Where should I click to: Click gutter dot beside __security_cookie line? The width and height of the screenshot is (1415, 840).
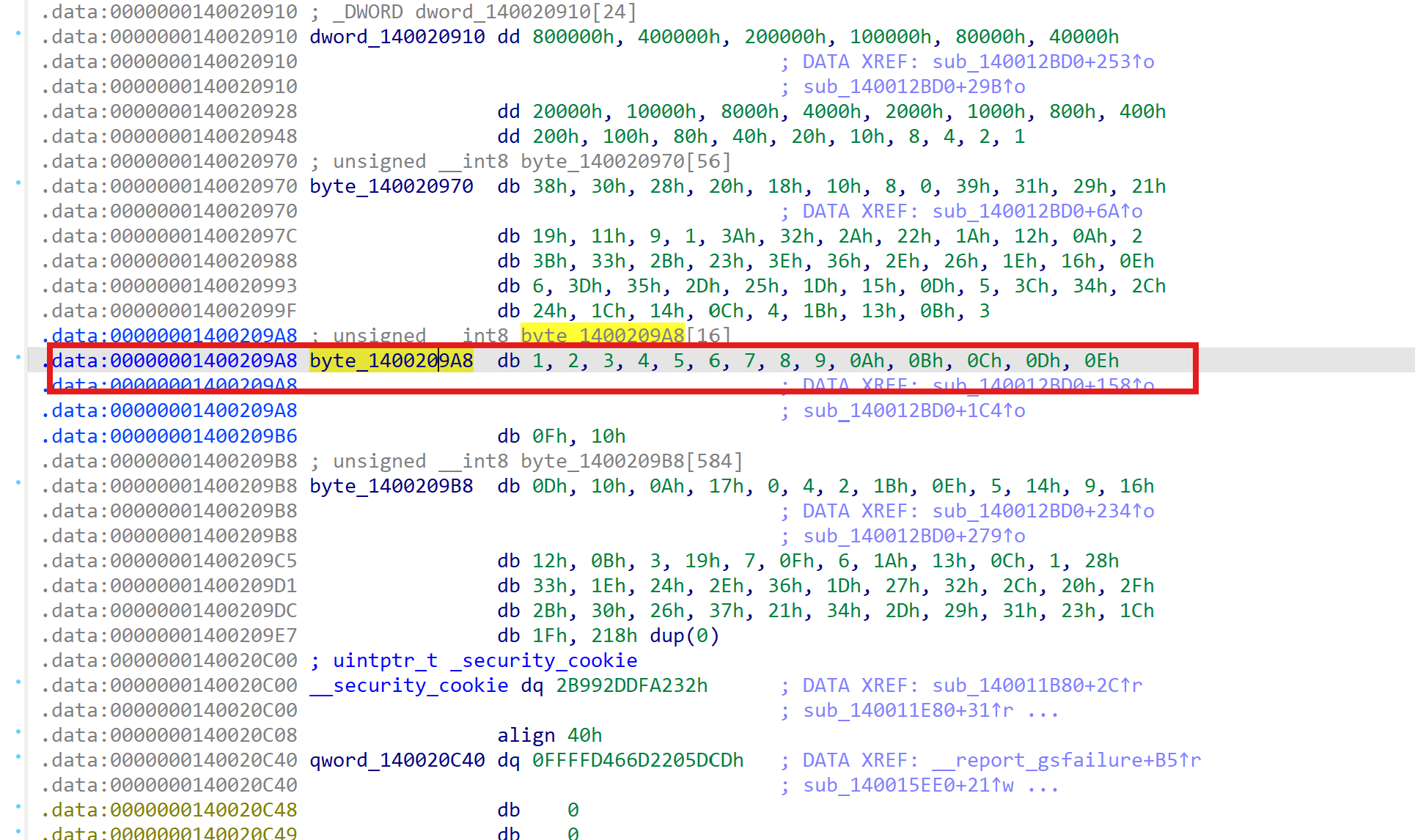click(x=18, y=682)
